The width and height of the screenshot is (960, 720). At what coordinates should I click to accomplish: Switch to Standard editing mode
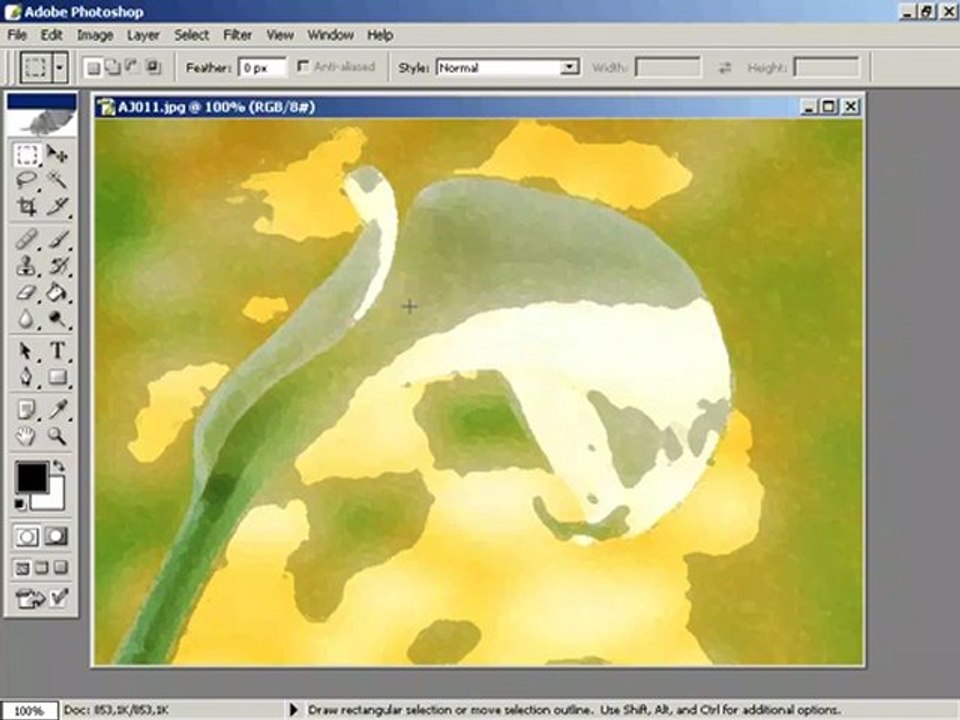pos(26,537)
